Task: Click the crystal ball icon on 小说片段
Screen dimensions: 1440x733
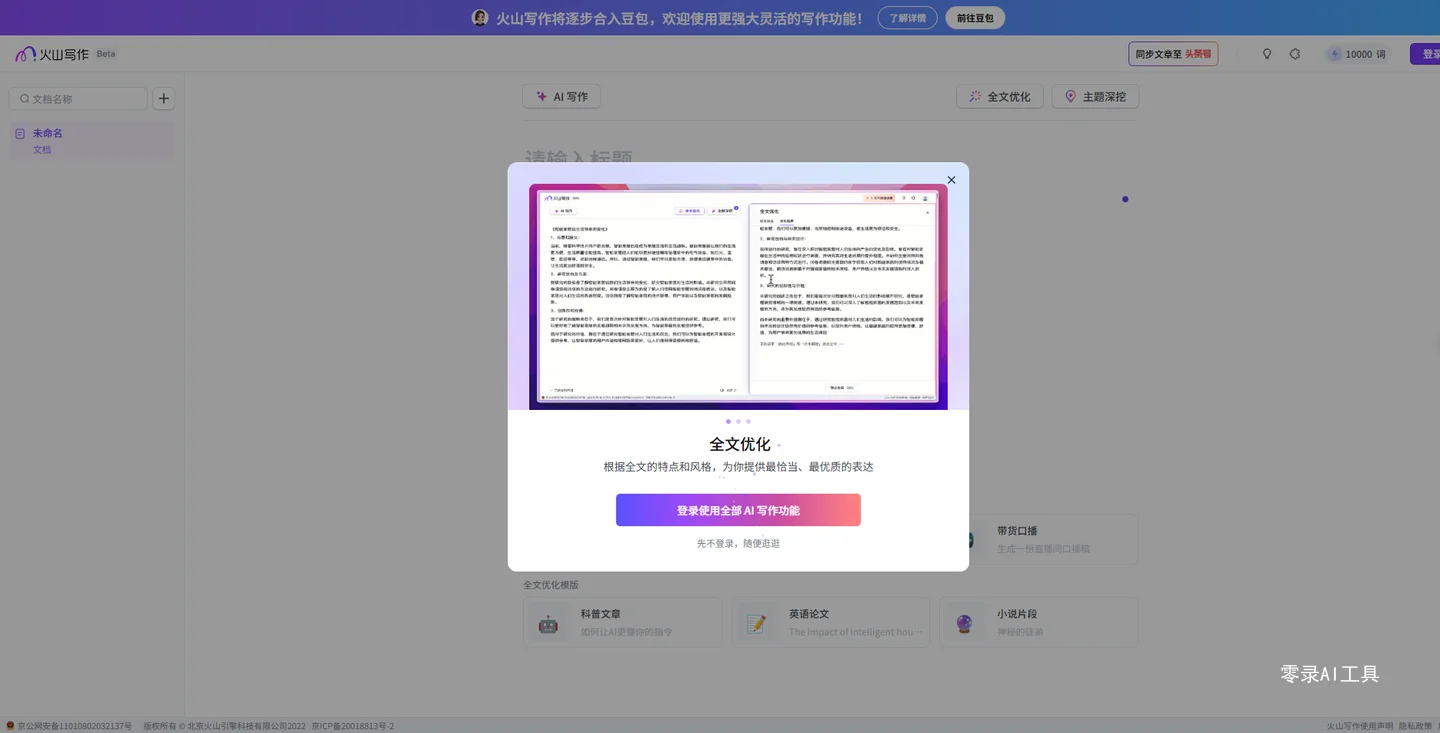Action: click(964, 623)
